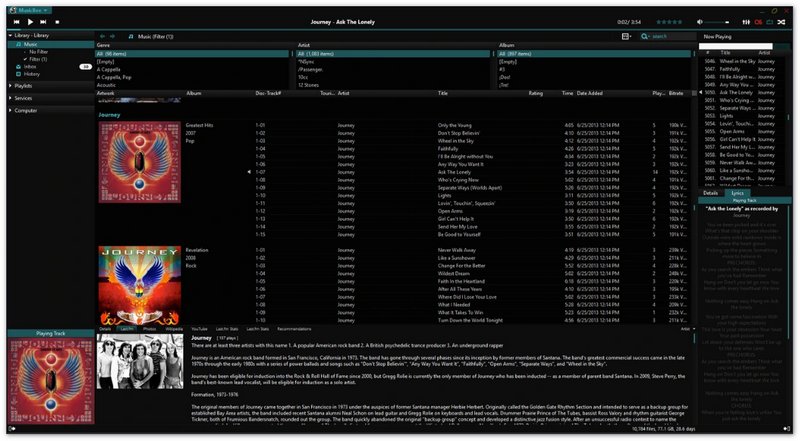Screen dimensions: 800x441
Task: Select '10cc' in the Artist list
Action: coord(303,77)
